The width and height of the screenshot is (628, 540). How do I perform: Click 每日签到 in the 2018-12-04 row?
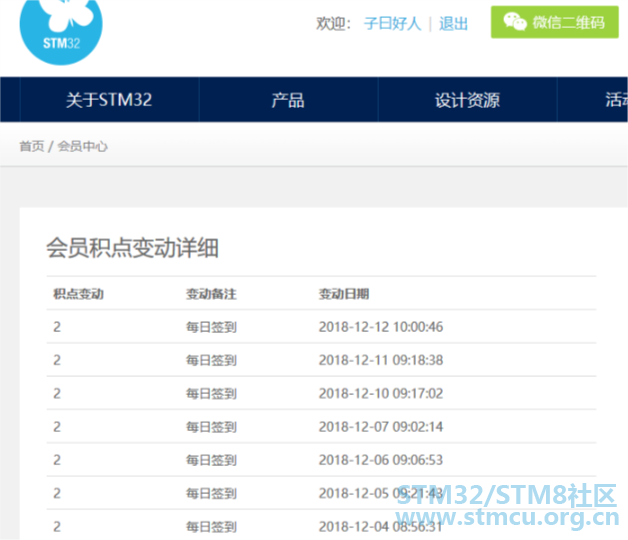(x=211, y=527)
